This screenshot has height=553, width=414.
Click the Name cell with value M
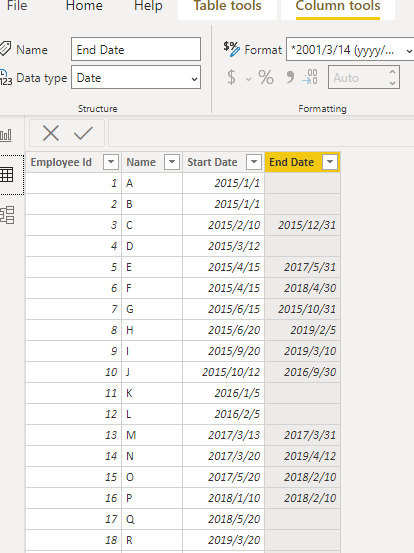click(152, 435)
